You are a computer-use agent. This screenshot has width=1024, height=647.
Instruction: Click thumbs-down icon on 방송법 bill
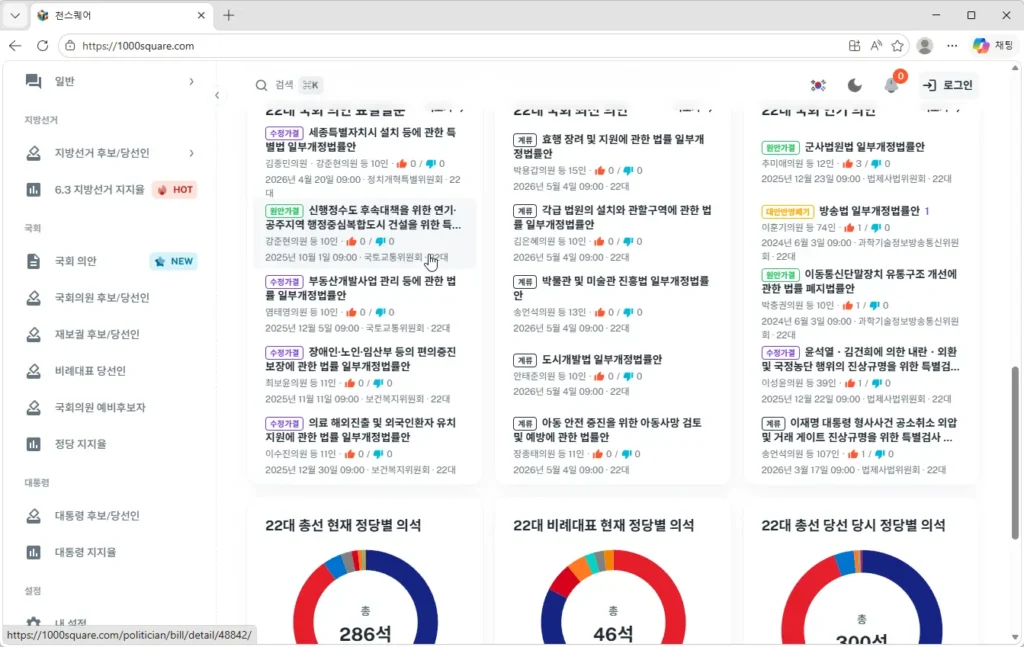tap(876, 227)
